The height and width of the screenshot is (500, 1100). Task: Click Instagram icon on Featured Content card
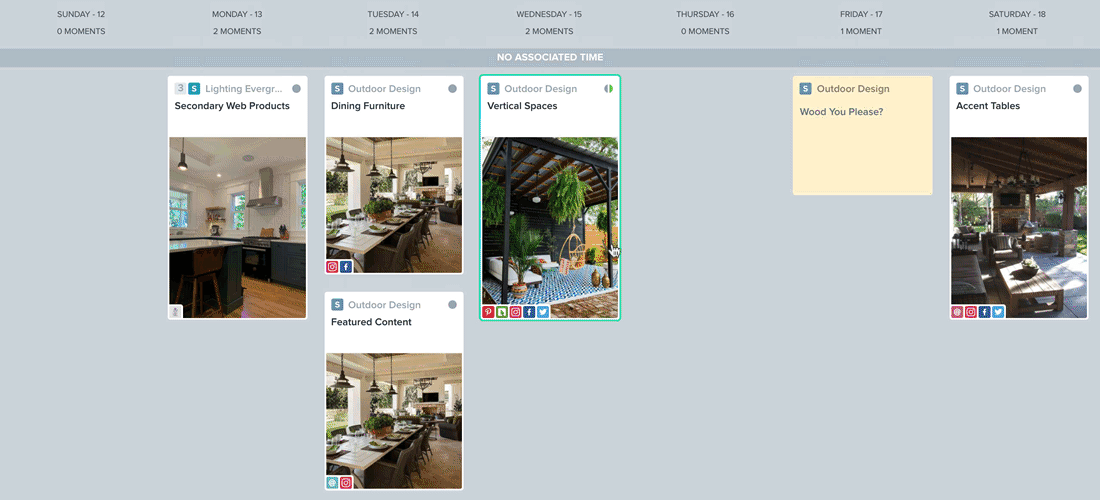pyautogui.click(x=346, y=482)
